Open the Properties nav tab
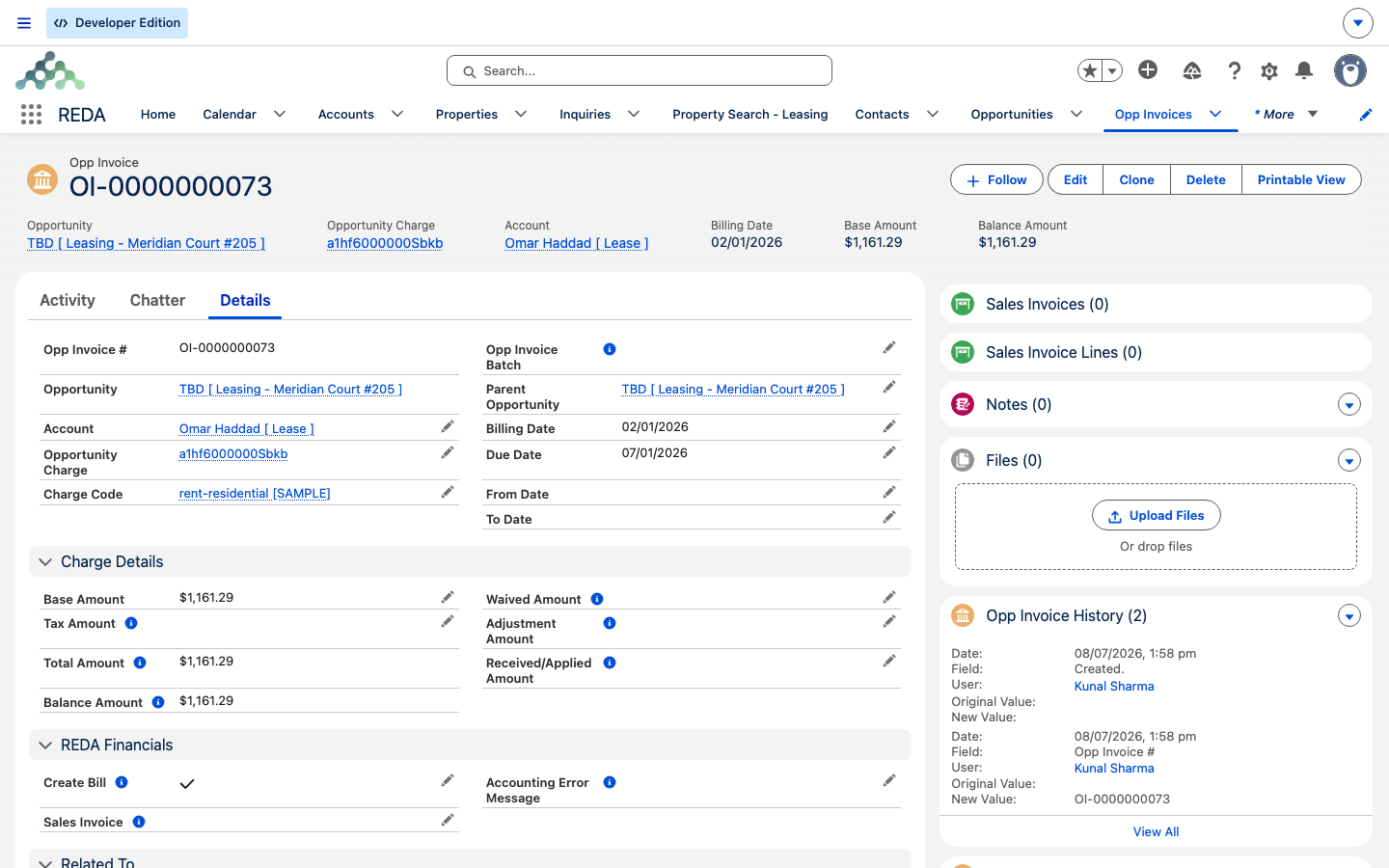The height and width of the screenshot is (868, 1389). pyautogui.click(x=467, y=115)
